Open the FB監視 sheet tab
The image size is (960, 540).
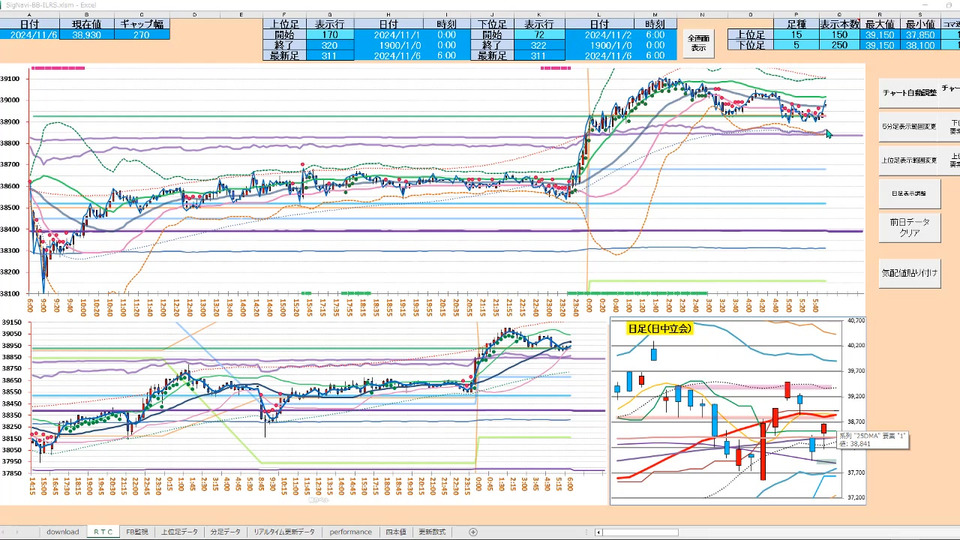[x=135, y=532]
